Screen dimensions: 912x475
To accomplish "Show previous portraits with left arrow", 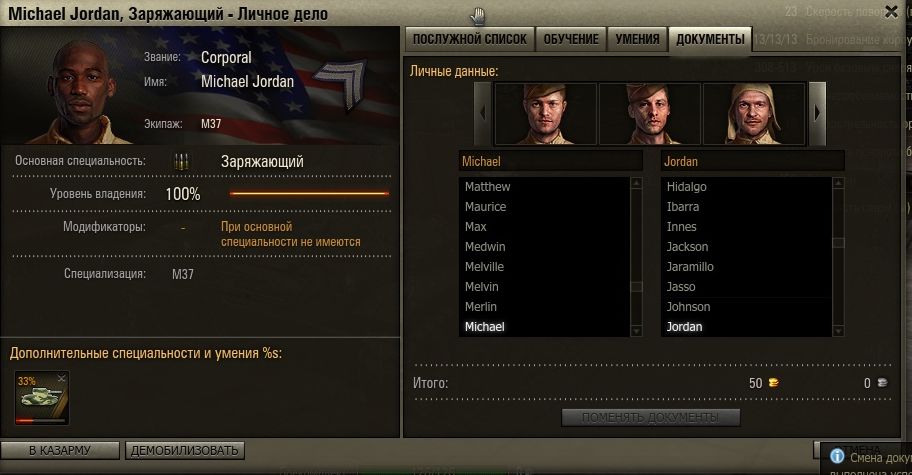I will tap(483, 113).
